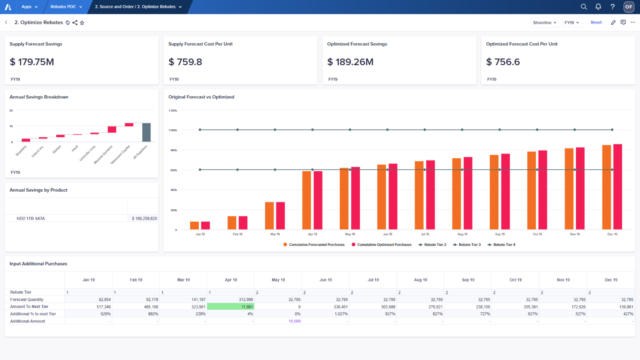Toggle Cumulative Optimized Purchases legend item
Screen dimensions: 640x360
click(381, 244)
